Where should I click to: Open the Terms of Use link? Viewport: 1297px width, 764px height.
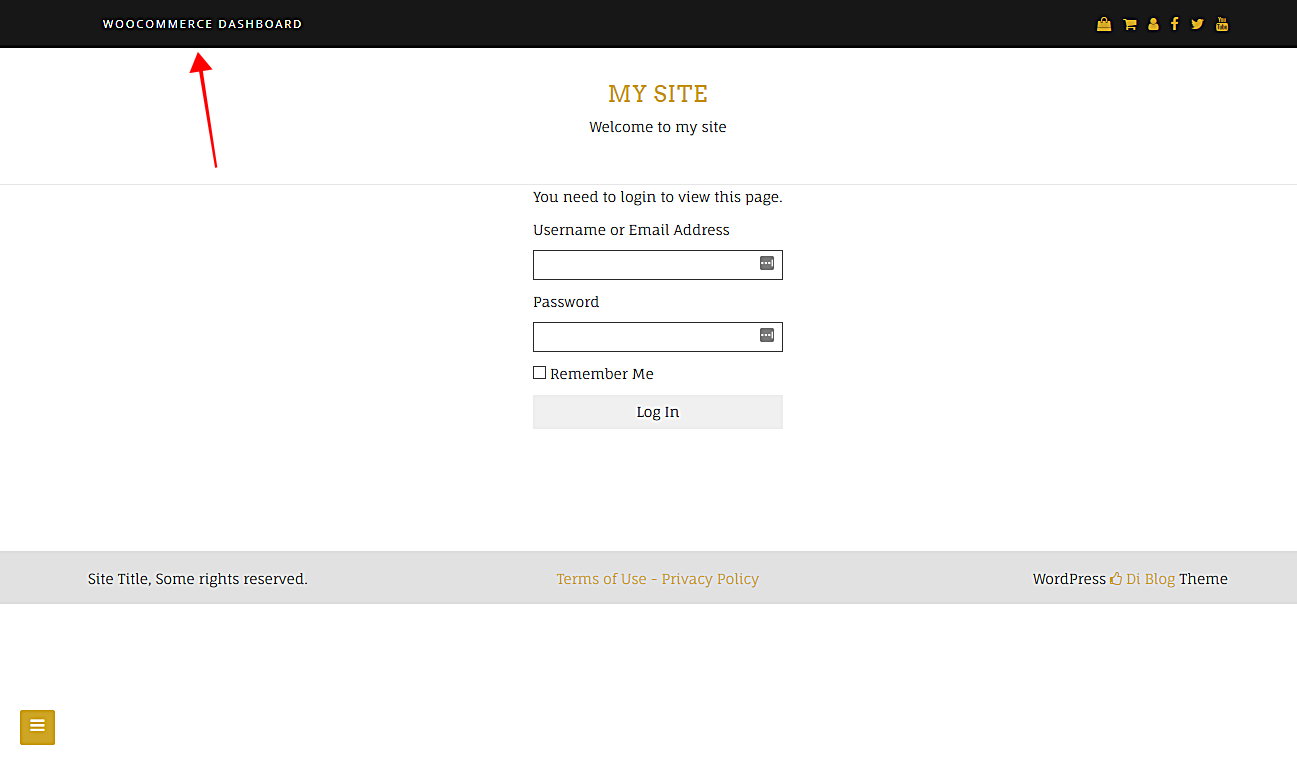click(601, 579)
